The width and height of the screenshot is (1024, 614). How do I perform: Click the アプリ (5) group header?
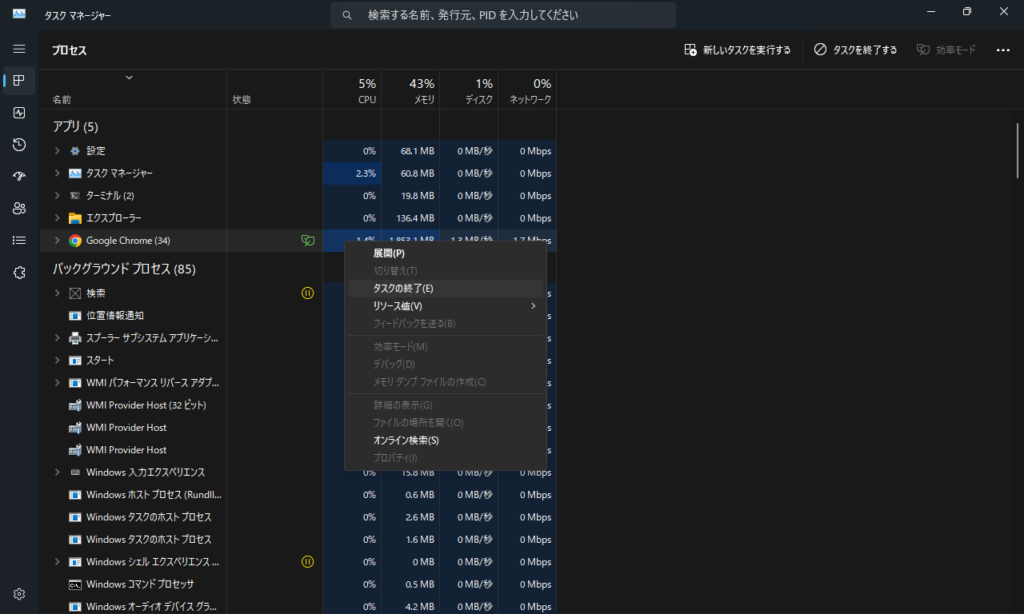[75, 127]
